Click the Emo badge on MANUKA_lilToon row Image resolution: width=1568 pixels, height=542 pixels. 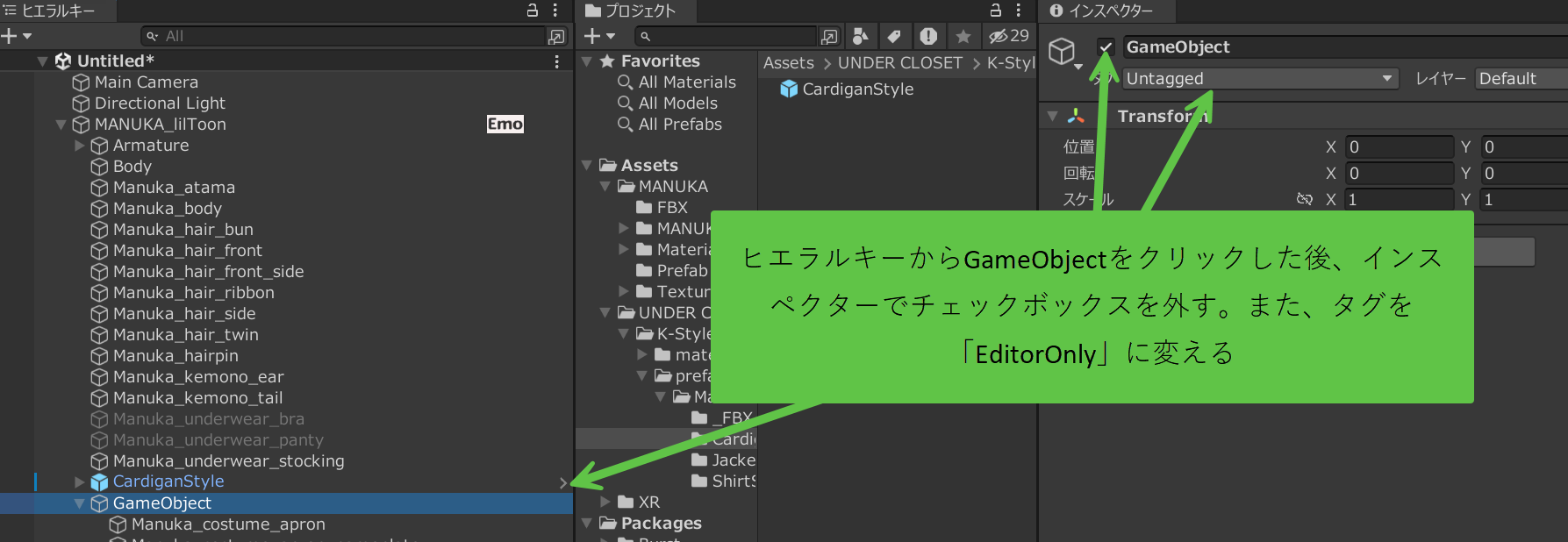pyautogui.click(x=505, y=124)
